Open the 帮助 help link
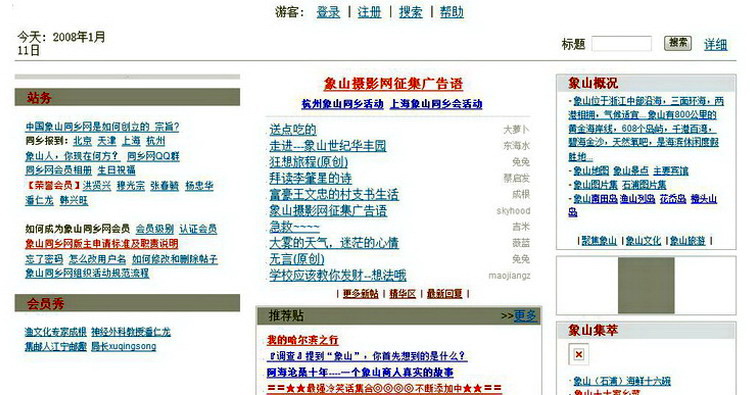Screen dimensions: 750x395 point(452,12)
